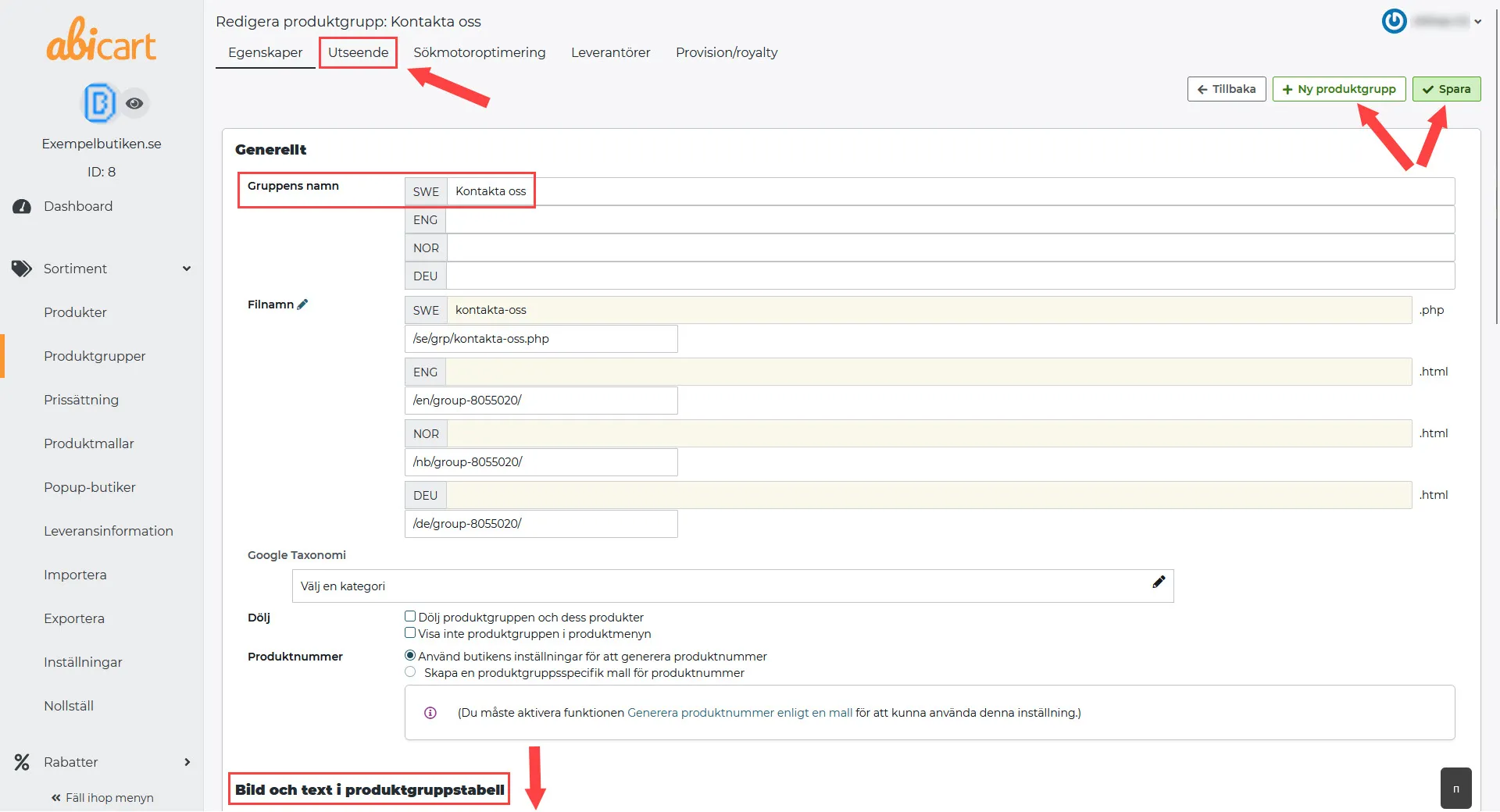Click the Ny produktgrupp button
The image size is (1500, 812).
coord(1339,89)
